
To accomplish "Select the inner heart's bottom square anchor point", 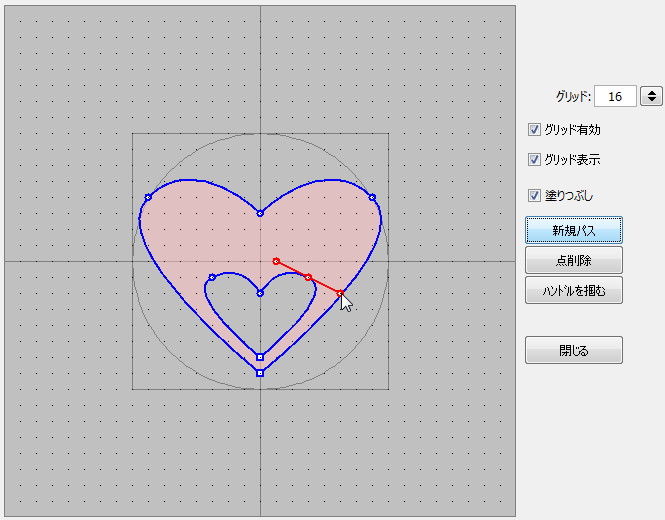I will coord(260,357).
